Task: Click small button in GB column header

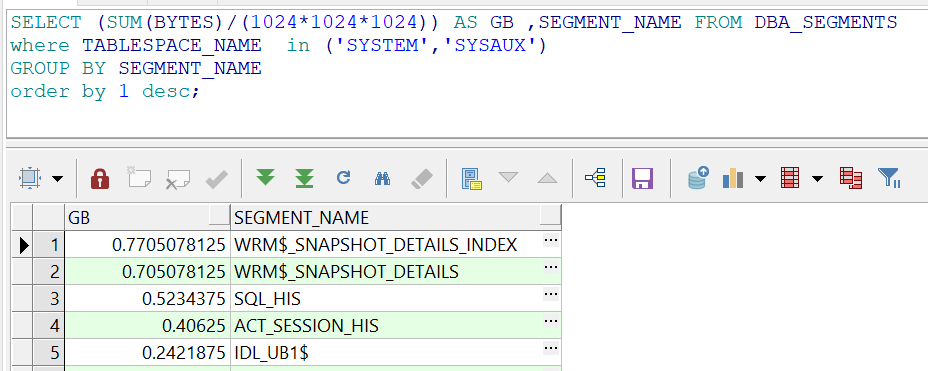Action: [220, 215]
